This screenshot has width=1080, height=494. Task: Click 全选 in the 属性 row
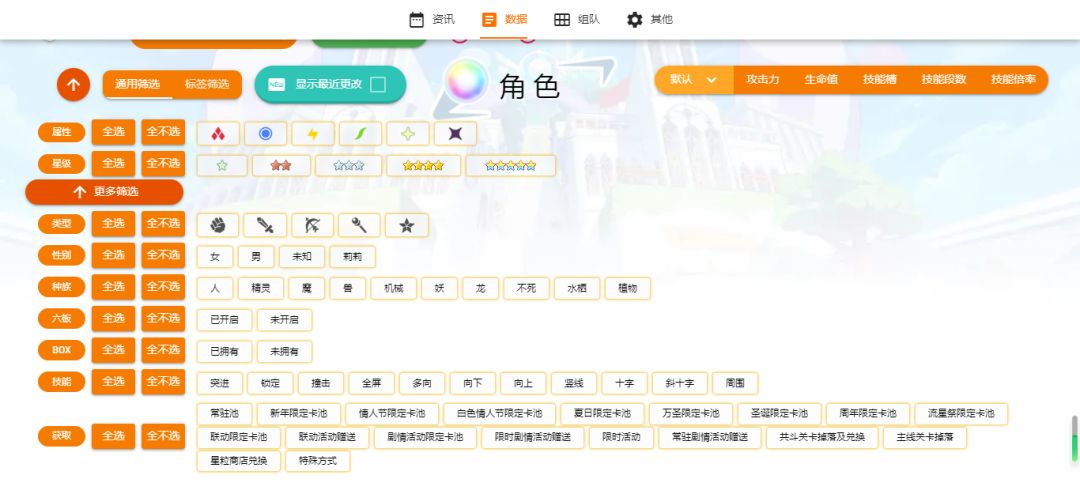(x=114, y=132)
